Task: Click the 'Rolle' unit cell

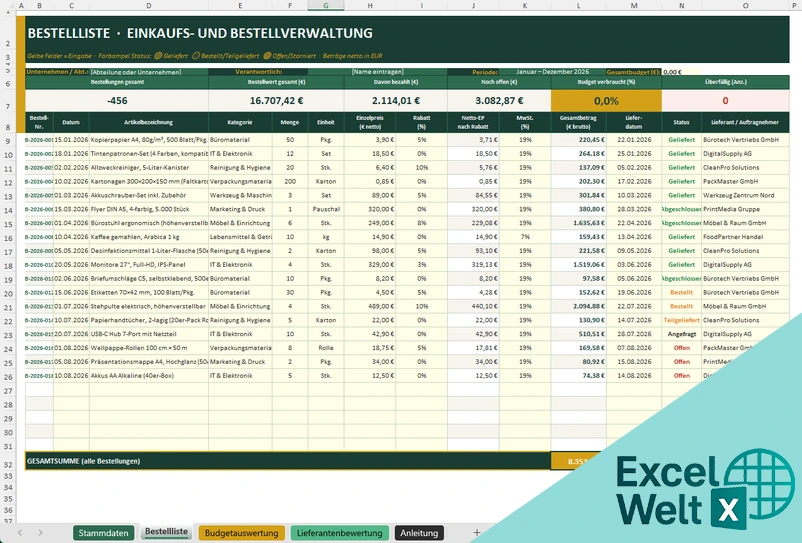Action: 326,348
